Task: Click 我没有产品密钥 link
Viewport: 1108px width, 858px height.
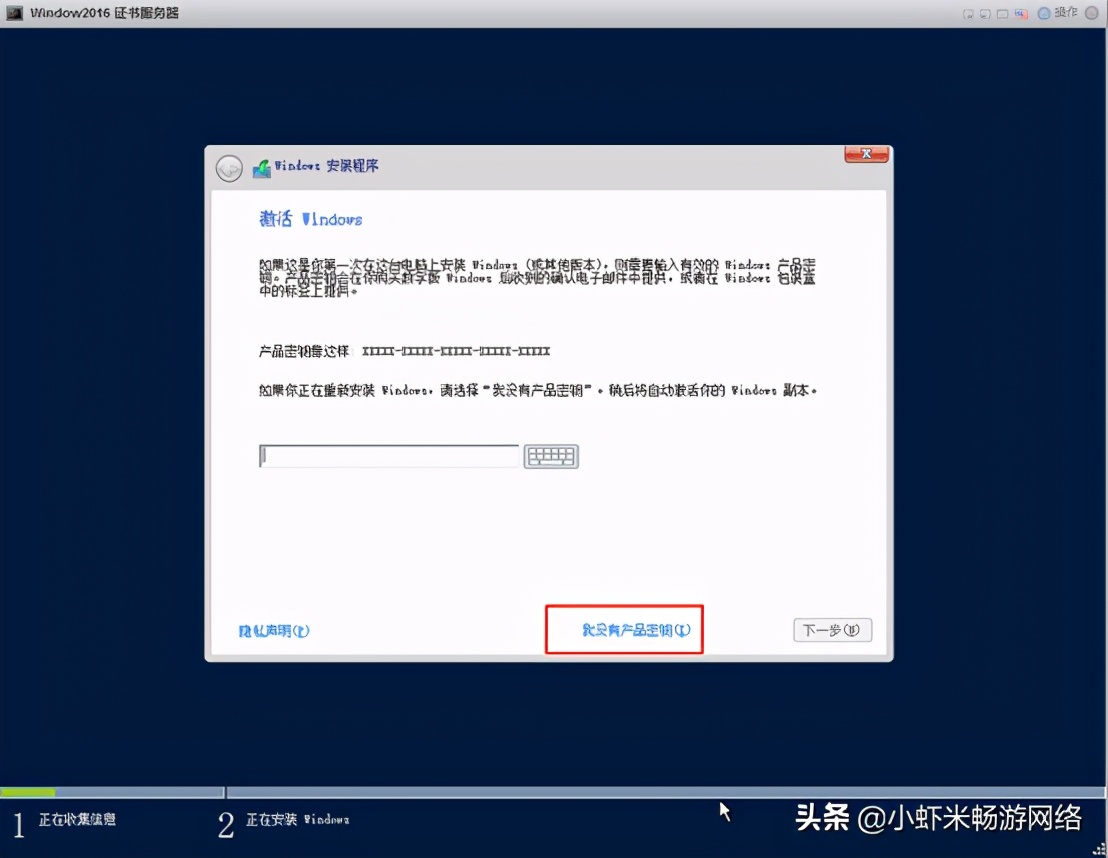Action: (636, 630)
